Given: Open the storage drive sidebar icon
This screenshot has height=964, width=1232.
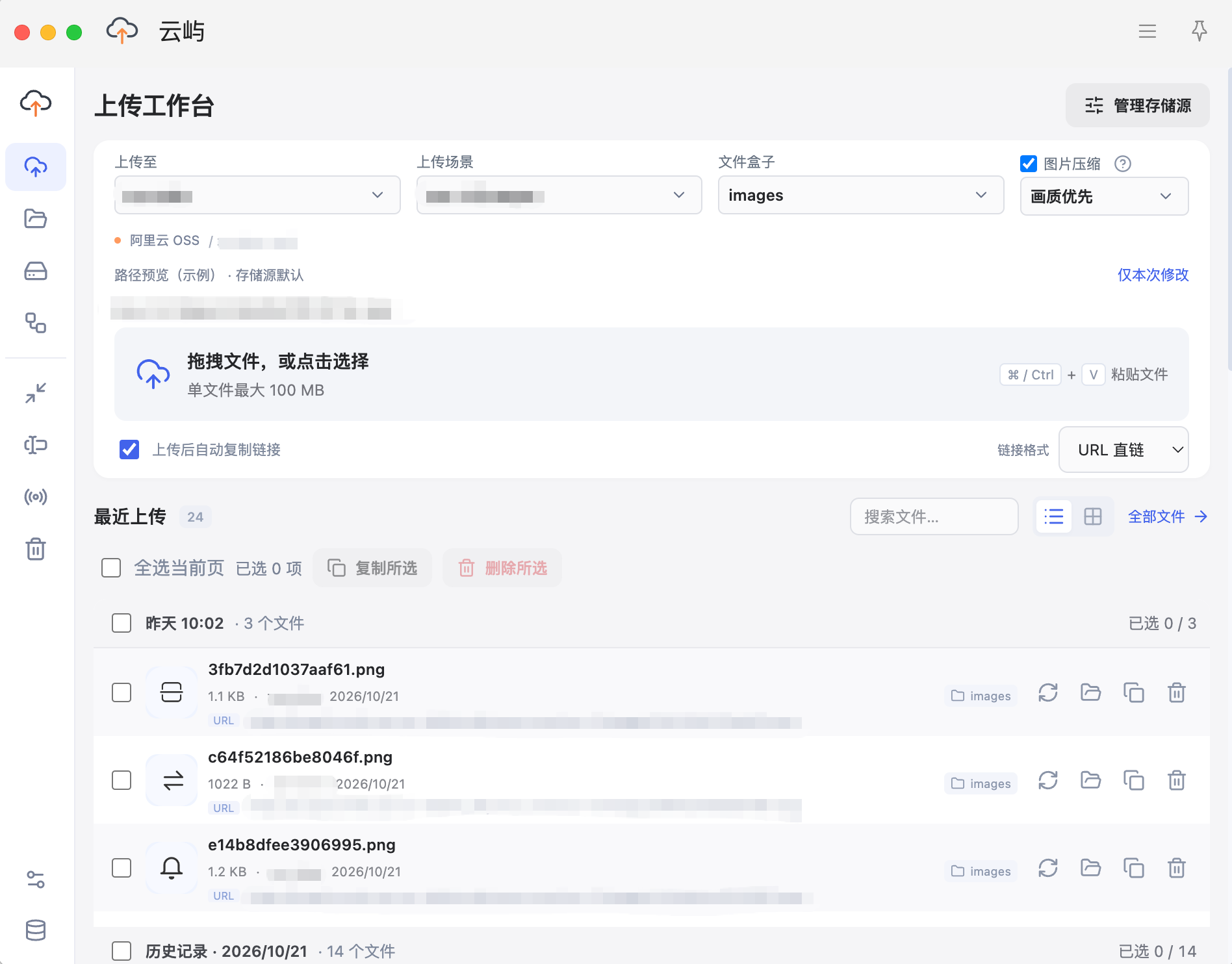Looking at the screenshot, I should (x=36, y=271).
